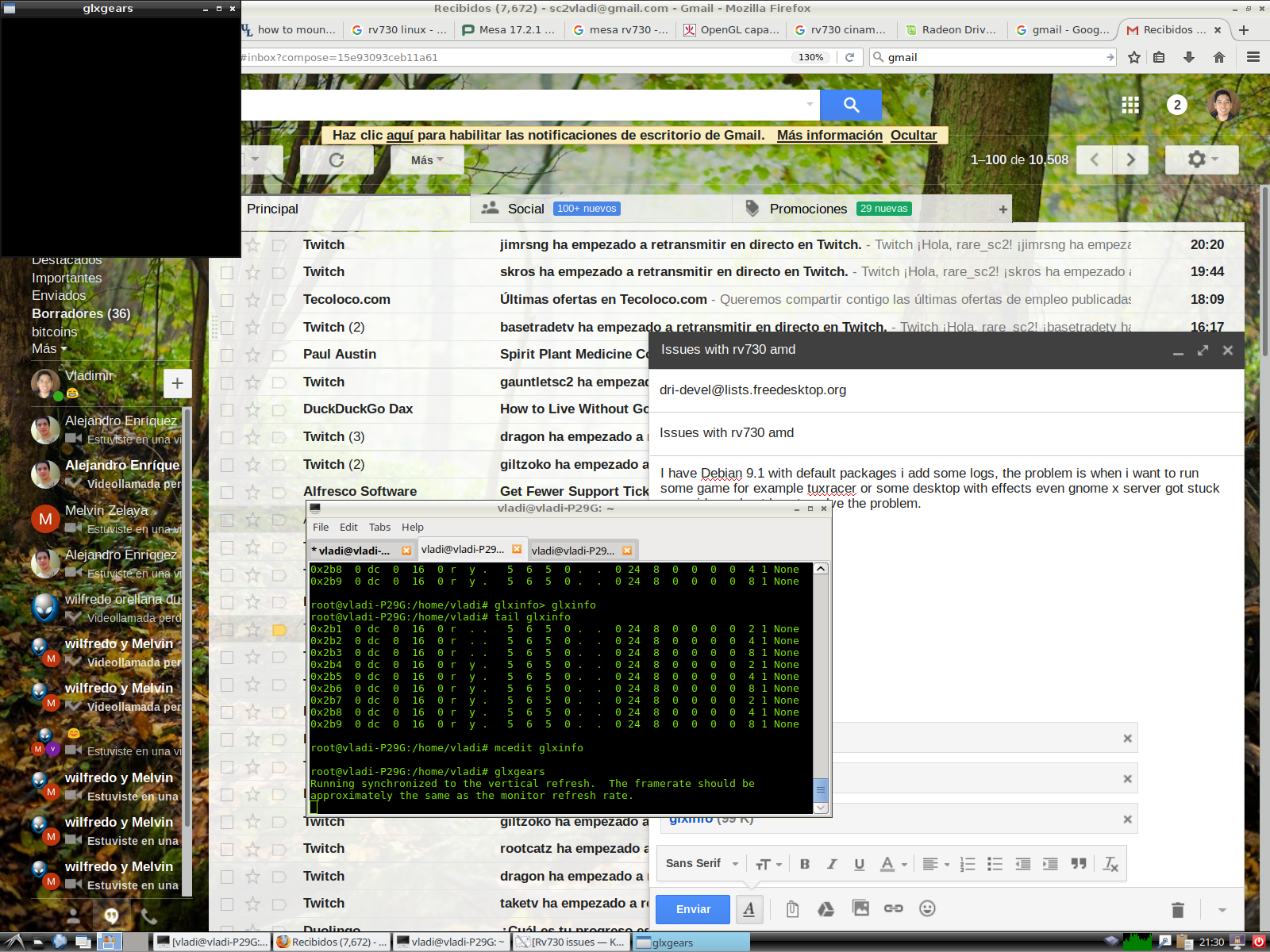
Task: Open the terminal Tabs menu
Action: point(379,528)
